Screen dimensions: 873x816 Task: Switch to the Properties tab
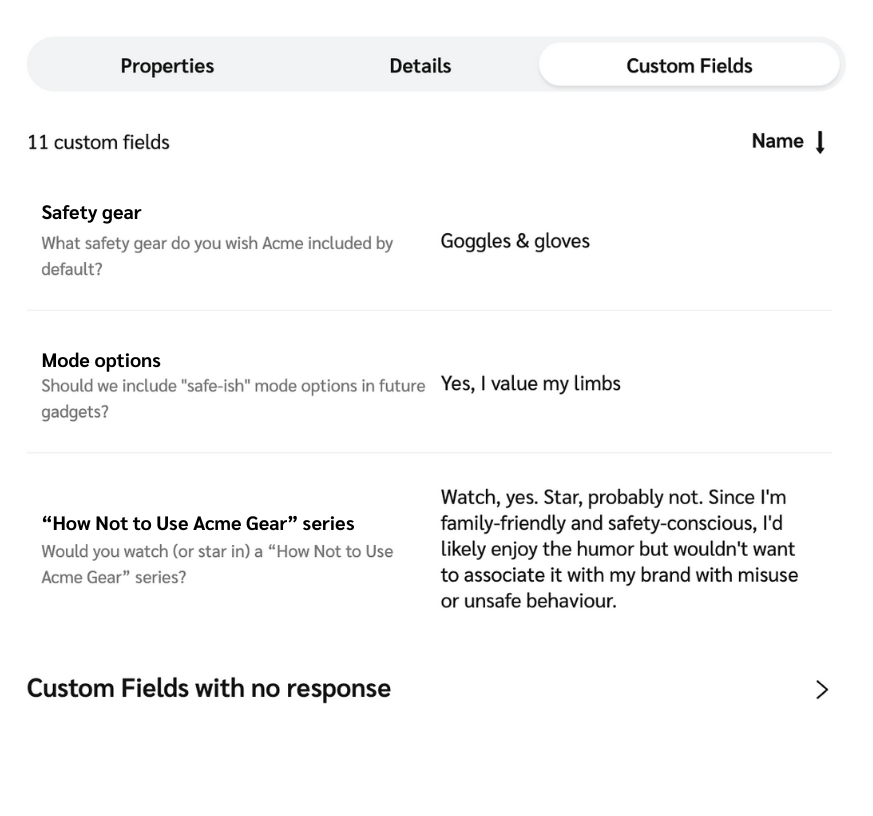(166, 65)
